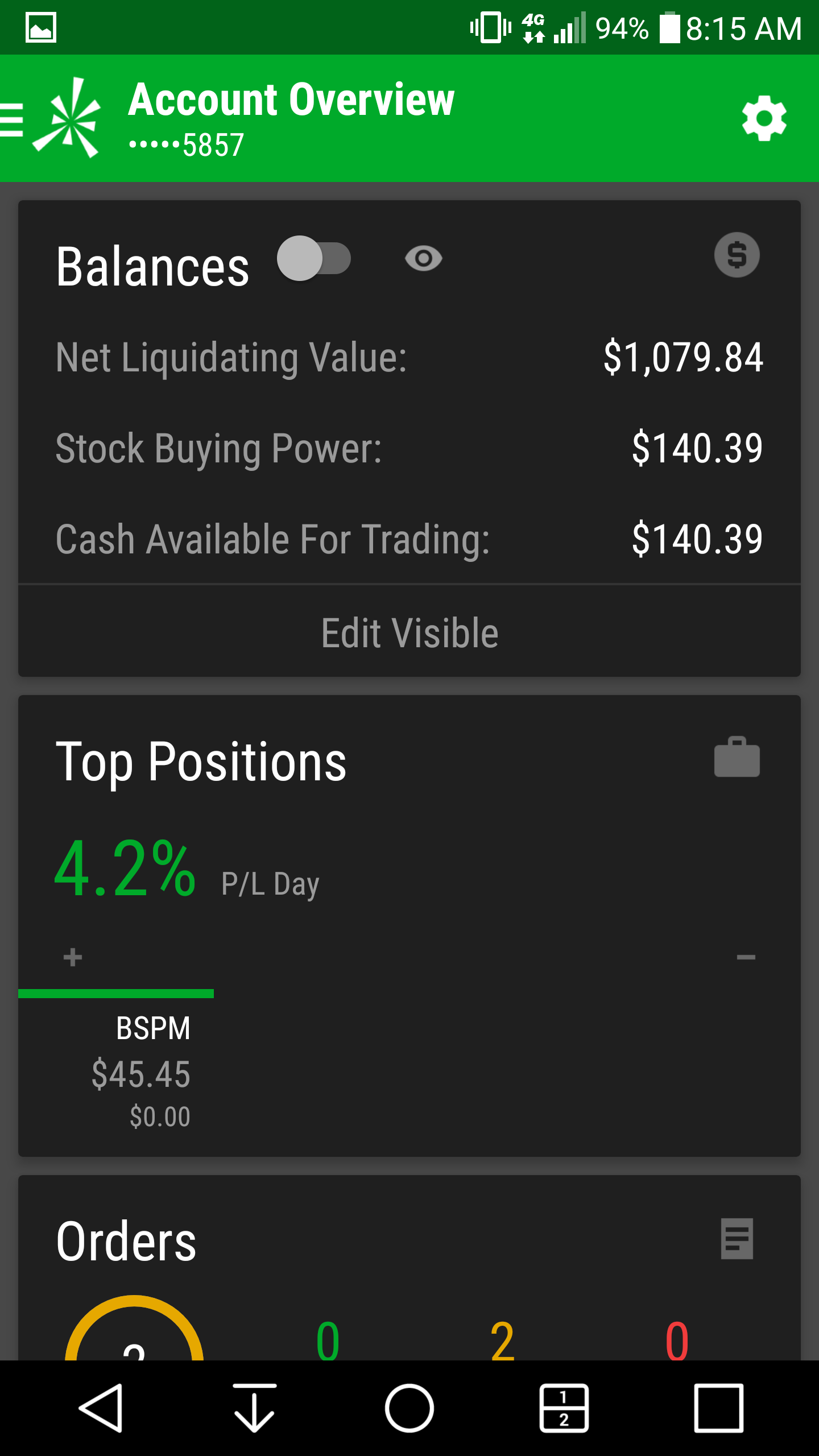The height and width of the screenshot is (1456, 819).
Task: Expand account selector ending in 5857
Action: (187, 145)
